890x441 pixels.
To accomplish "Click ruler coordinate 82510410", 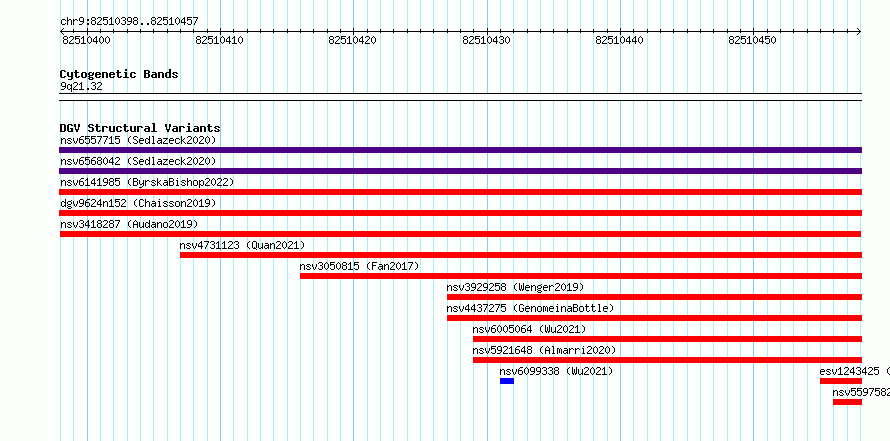I will tap(219, 40).
